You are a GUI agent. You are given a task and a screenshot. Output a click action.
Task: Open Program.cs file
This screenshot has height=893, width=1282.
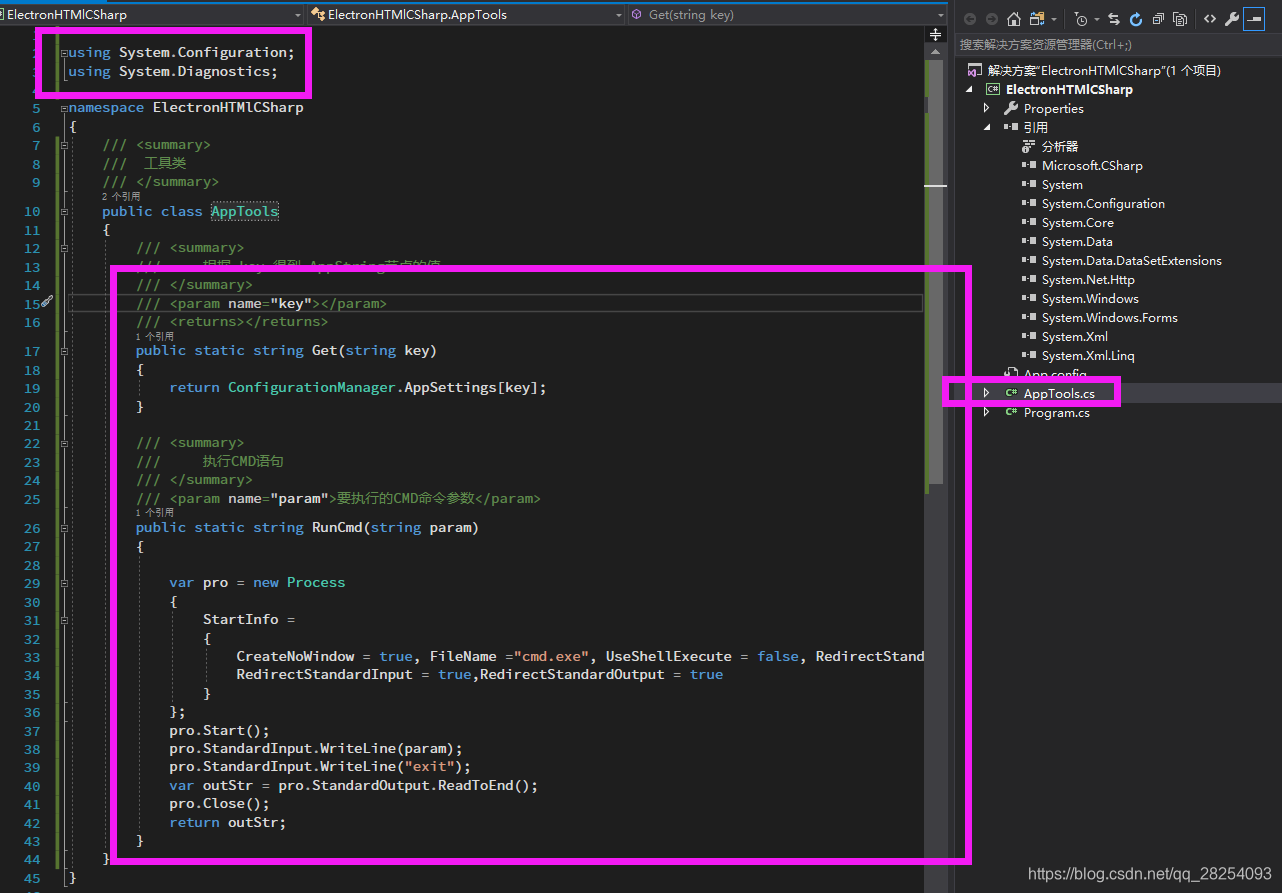click(1057, 413)
